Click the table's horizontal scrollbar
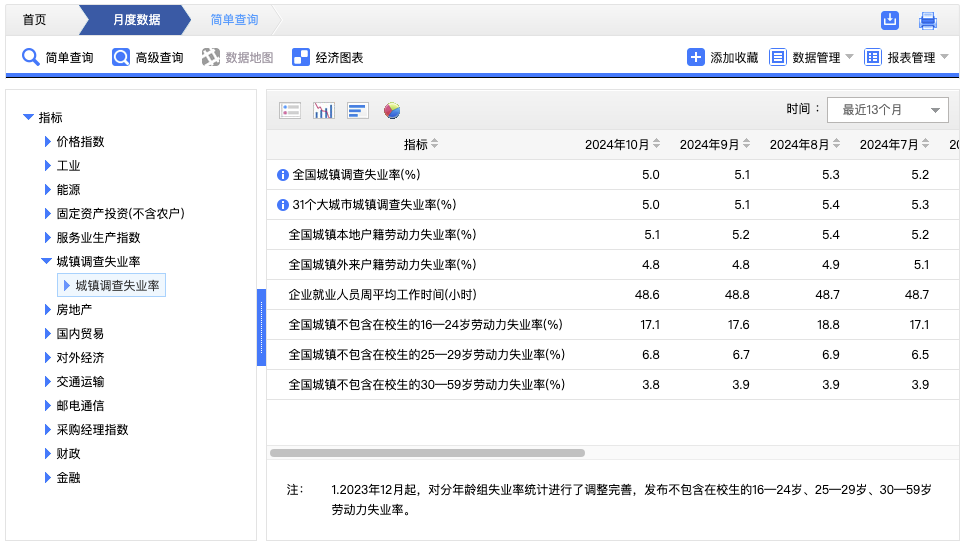The width and height of the screenshot is (970, 545). coord(427,453)
